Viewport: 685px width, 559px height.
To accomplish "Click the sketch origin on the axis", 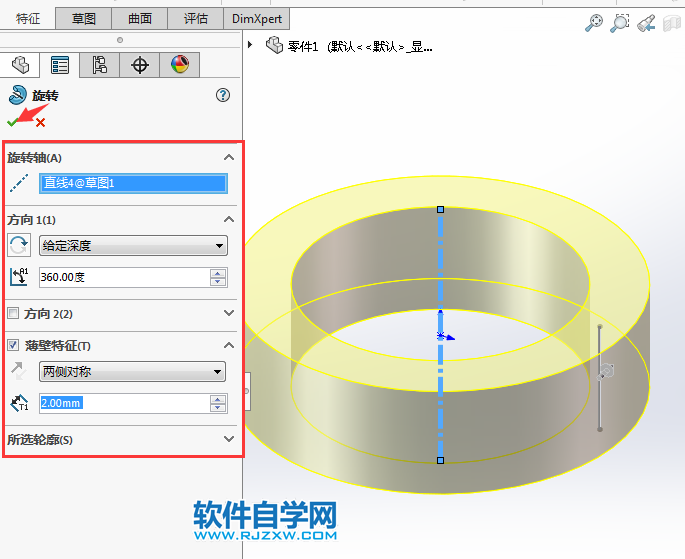I will pos(440,335).
